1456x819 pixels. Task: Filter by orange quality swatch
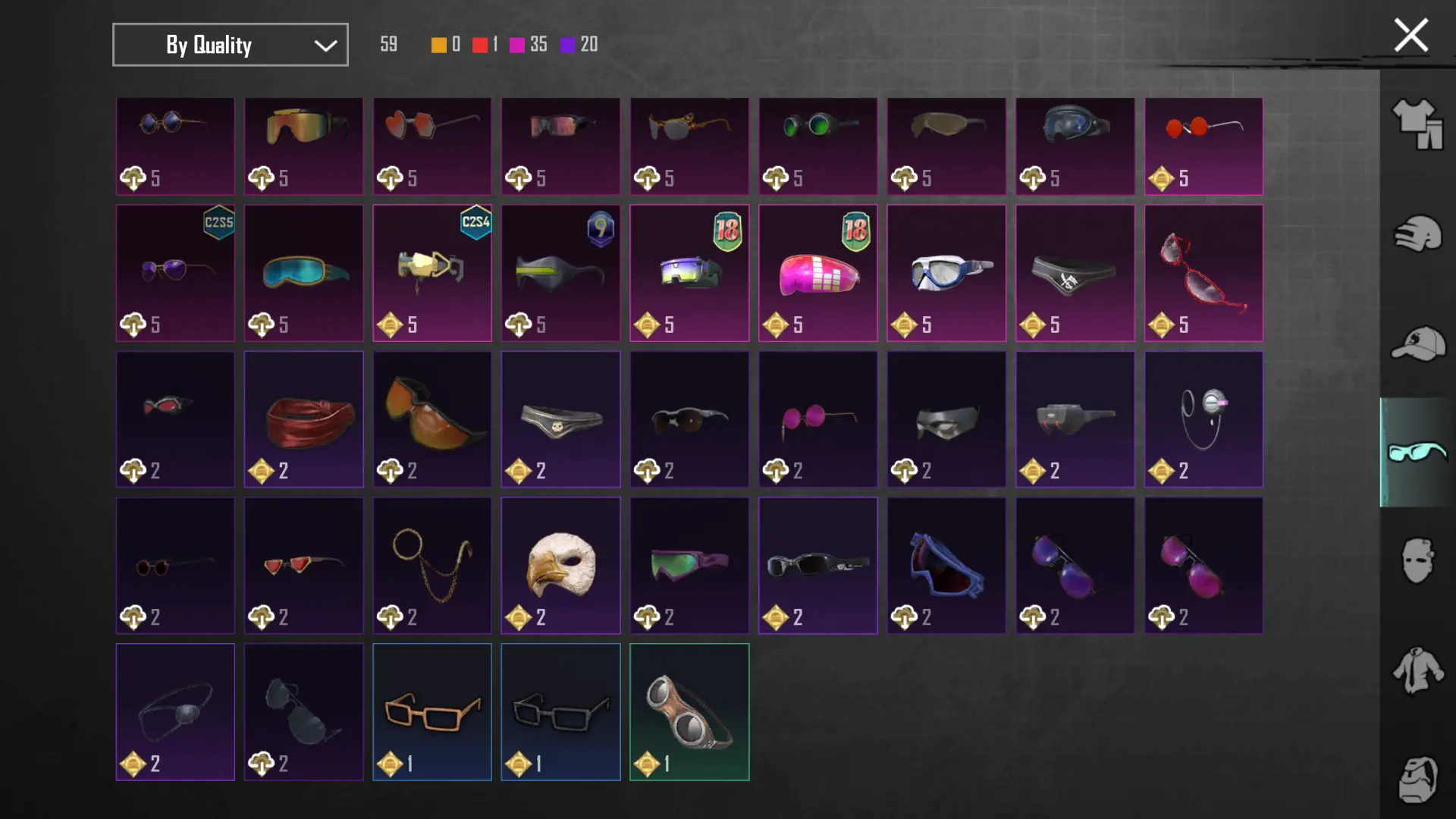pyautogui.click(x=438, y=45)
